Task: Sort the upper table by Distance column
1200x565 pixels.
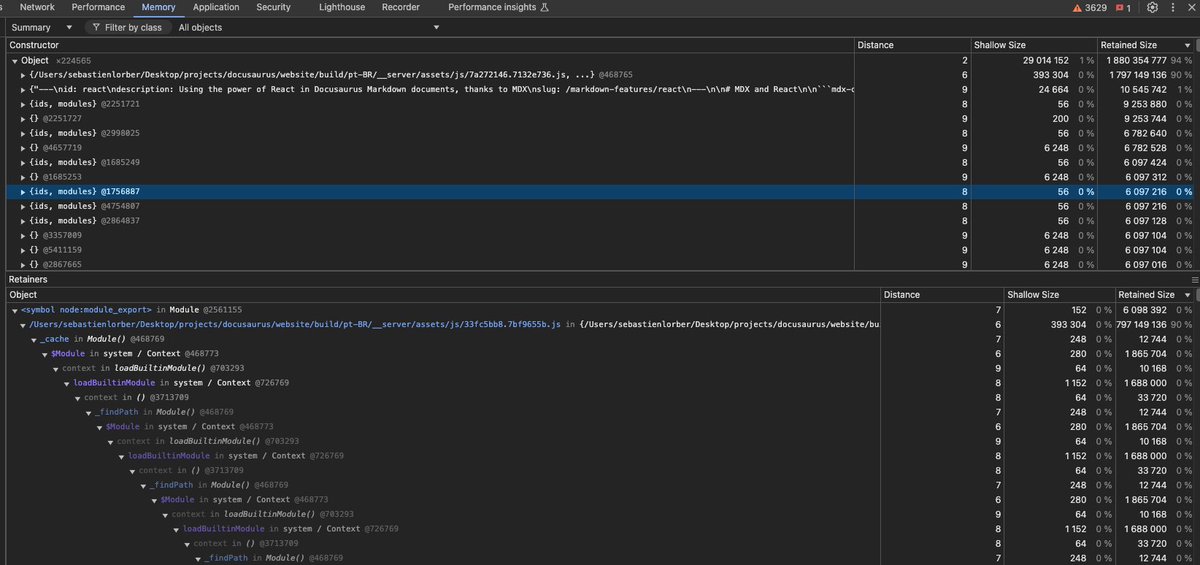Action: 912,45
